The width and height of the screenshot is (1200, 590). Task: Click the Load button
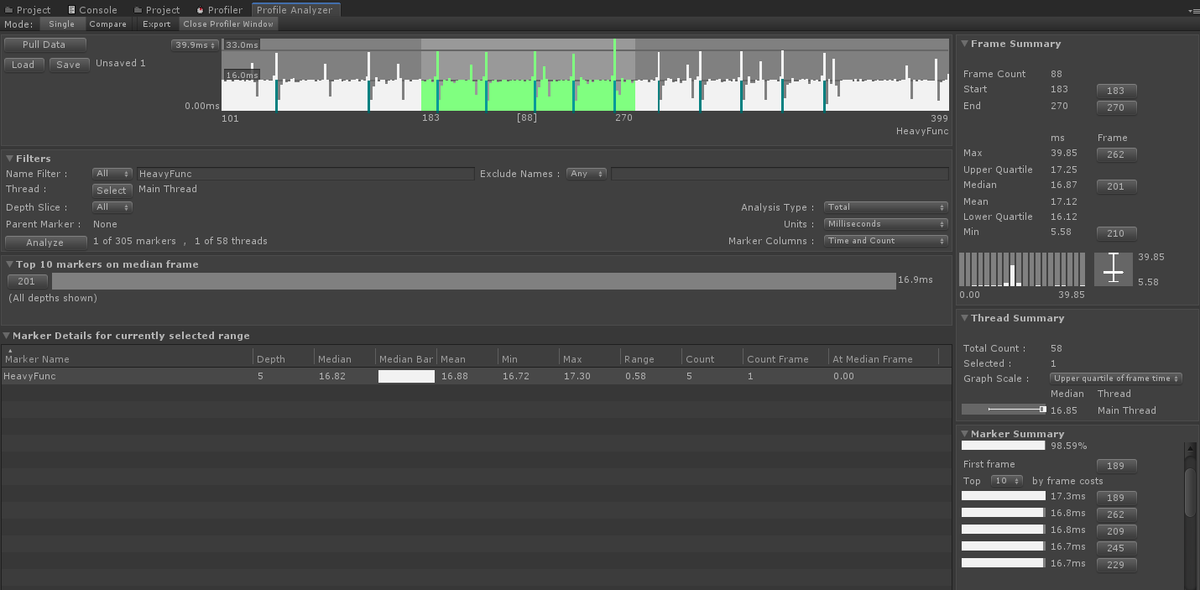[x=23, y=64]
